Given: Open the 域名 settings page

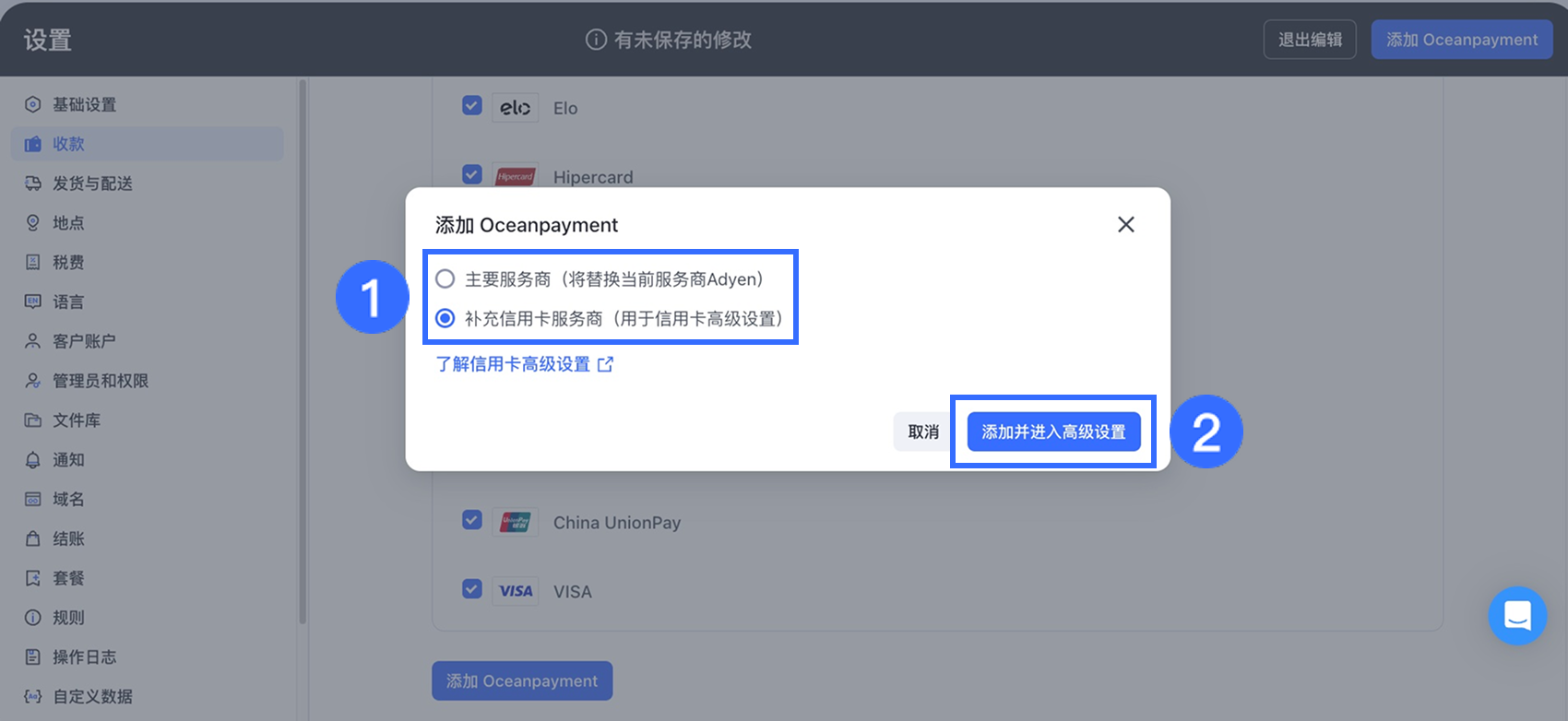Looking at the screenshot, I should click(148, 499).
